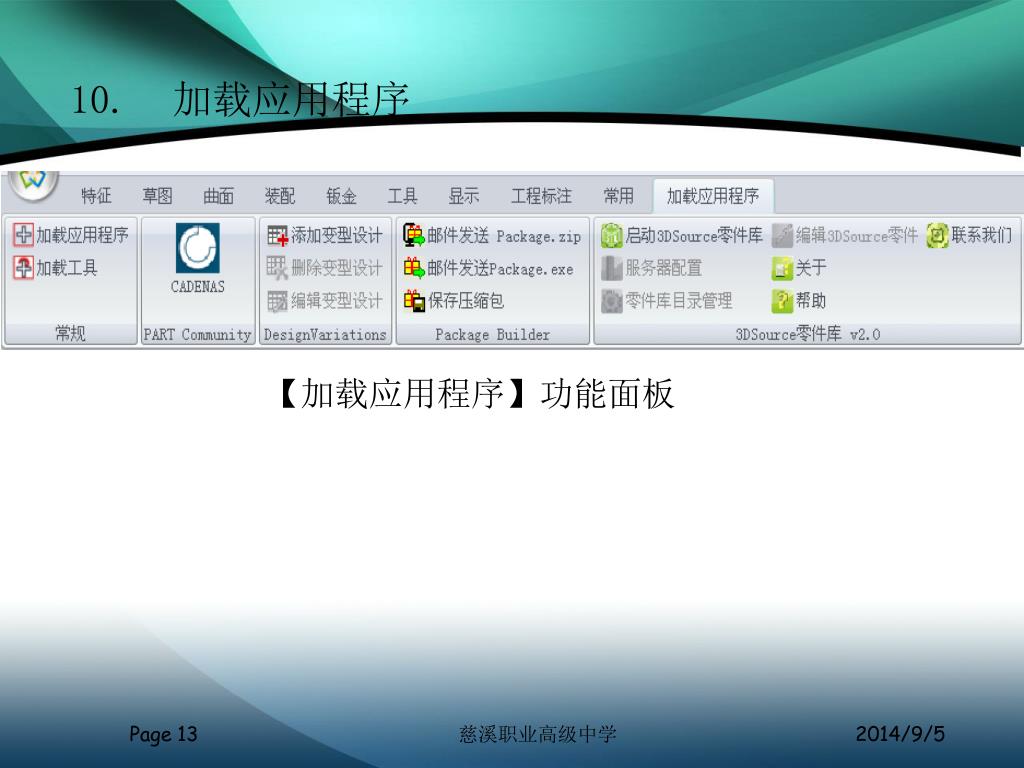Switch to the 工程标注 ribbon tab
The image size is (1024, 768).
pyautogui.click(x=541, y=196)
